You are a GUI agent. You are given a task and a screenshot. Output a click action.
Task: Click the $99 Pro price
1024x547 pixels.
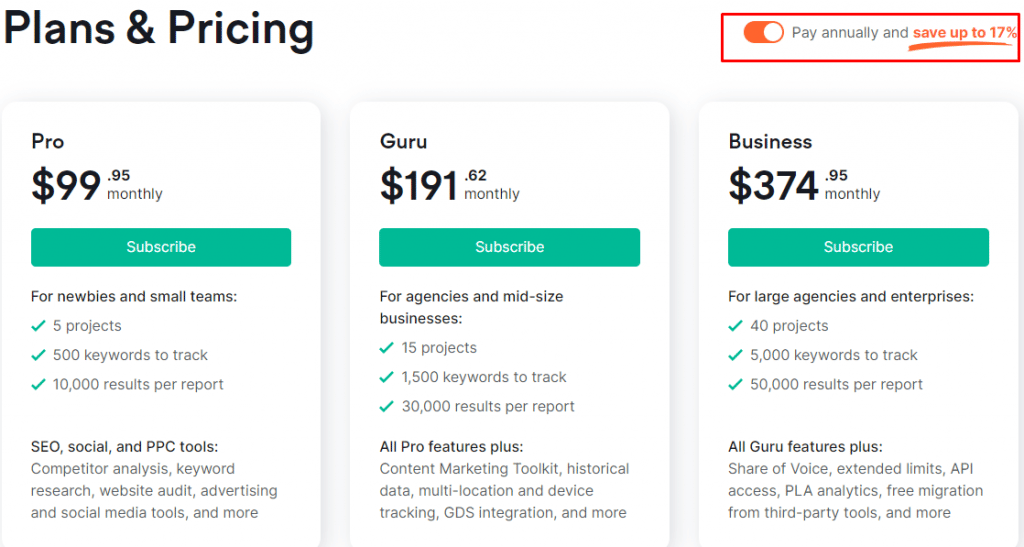click(x=66, y=185)
